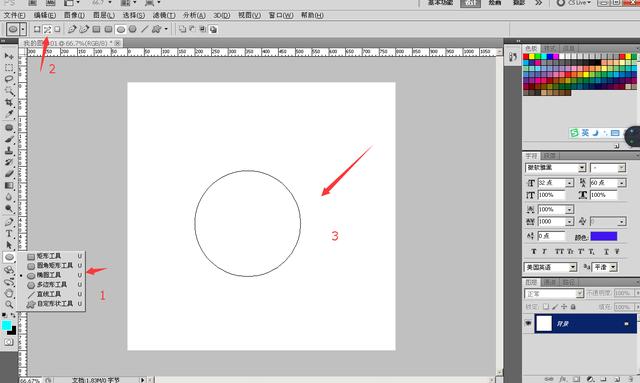
Task: Open the leading dropdown 60 点
Action: click(622, 183)
